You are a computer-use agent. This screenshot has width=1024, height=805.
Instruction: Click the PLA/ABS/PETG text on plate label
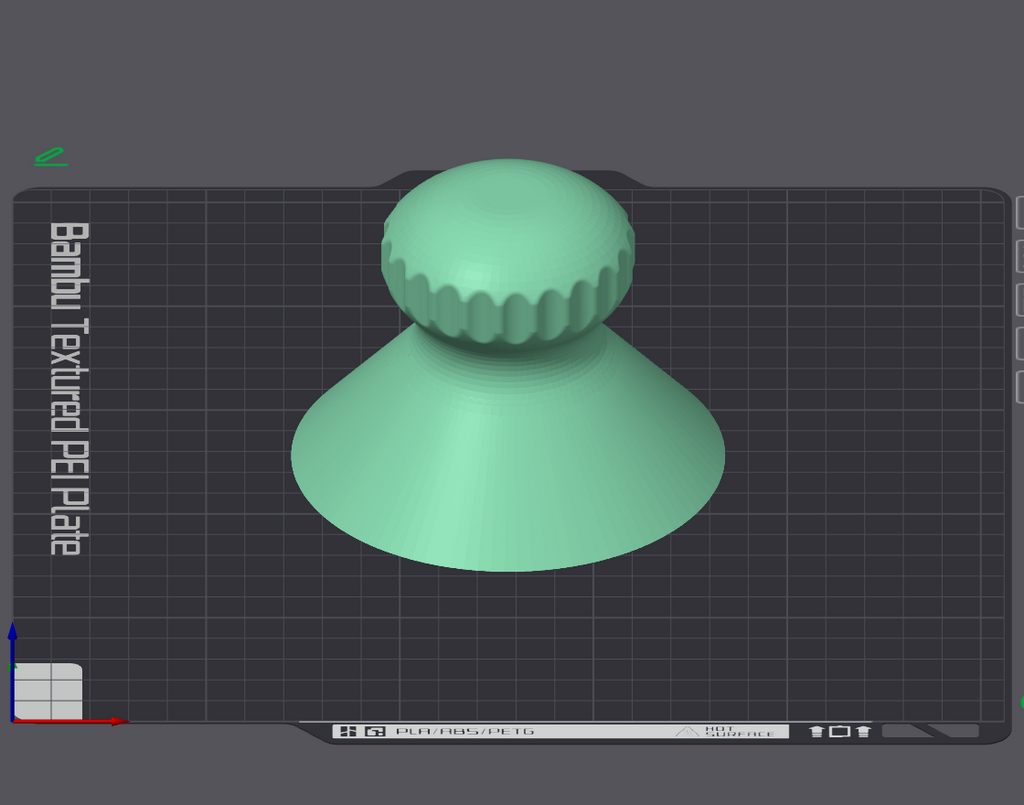point(465,731)
